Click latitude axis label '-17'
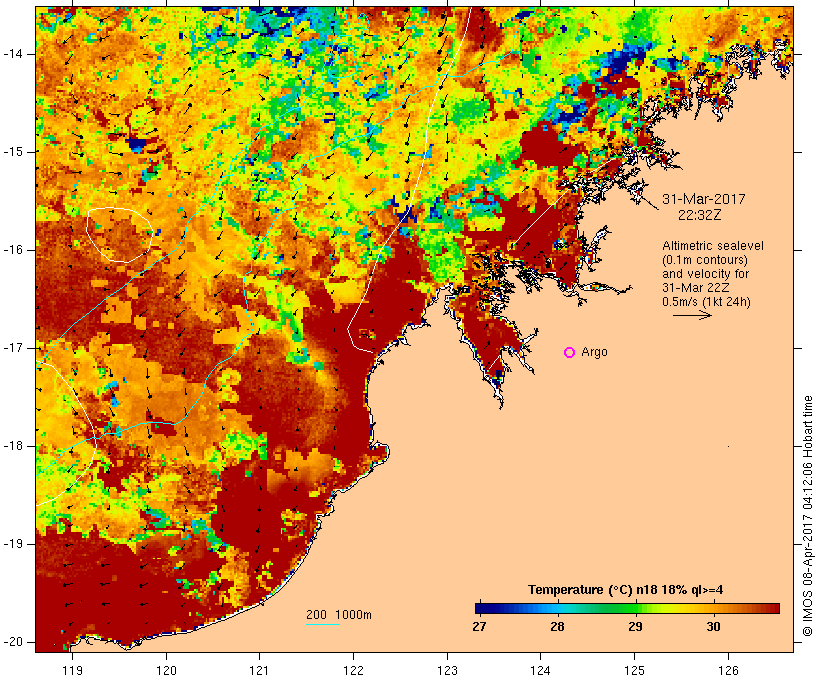 (x=13, y=348)
